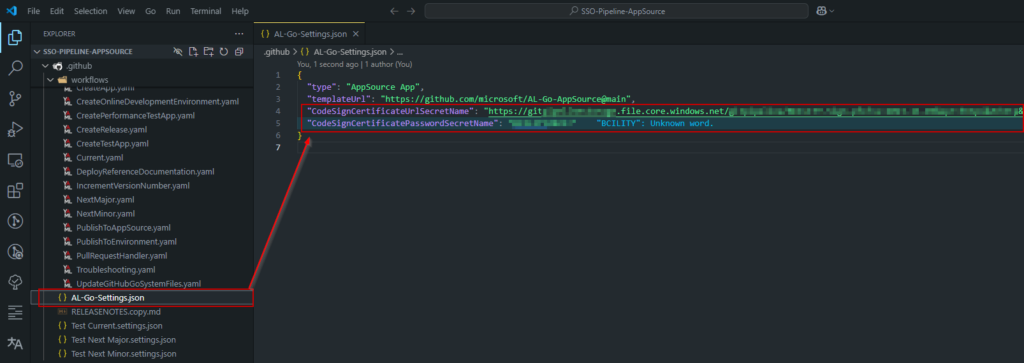Click New Folder icon in explorer header
The height and width of the screenshot is (363, 1024).
click(208, 52)
